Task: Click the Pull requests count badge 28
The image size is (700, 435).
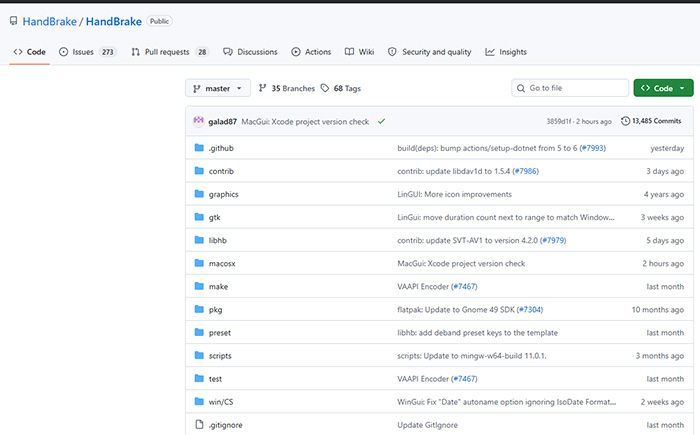Action: pyautogui.click(x=202, y=52)
